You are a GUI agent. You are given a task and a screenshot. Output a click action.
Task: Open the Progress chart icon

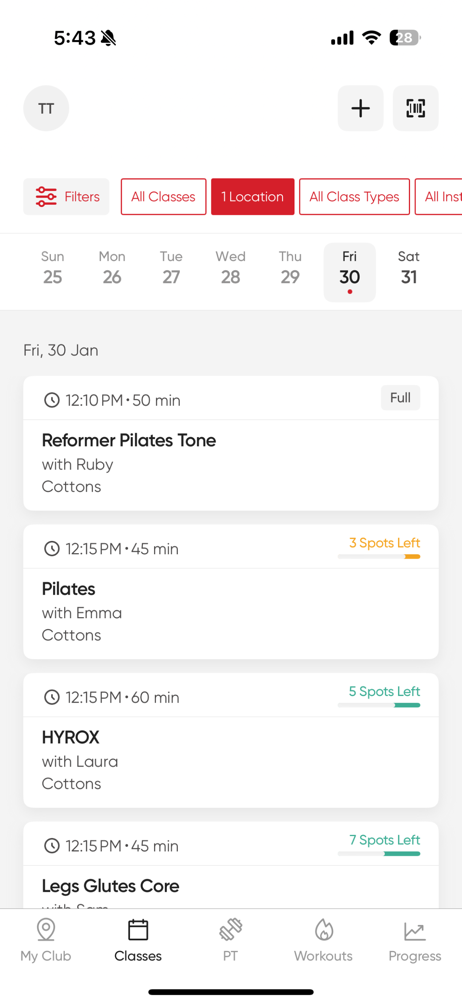(x=415, y=940)
